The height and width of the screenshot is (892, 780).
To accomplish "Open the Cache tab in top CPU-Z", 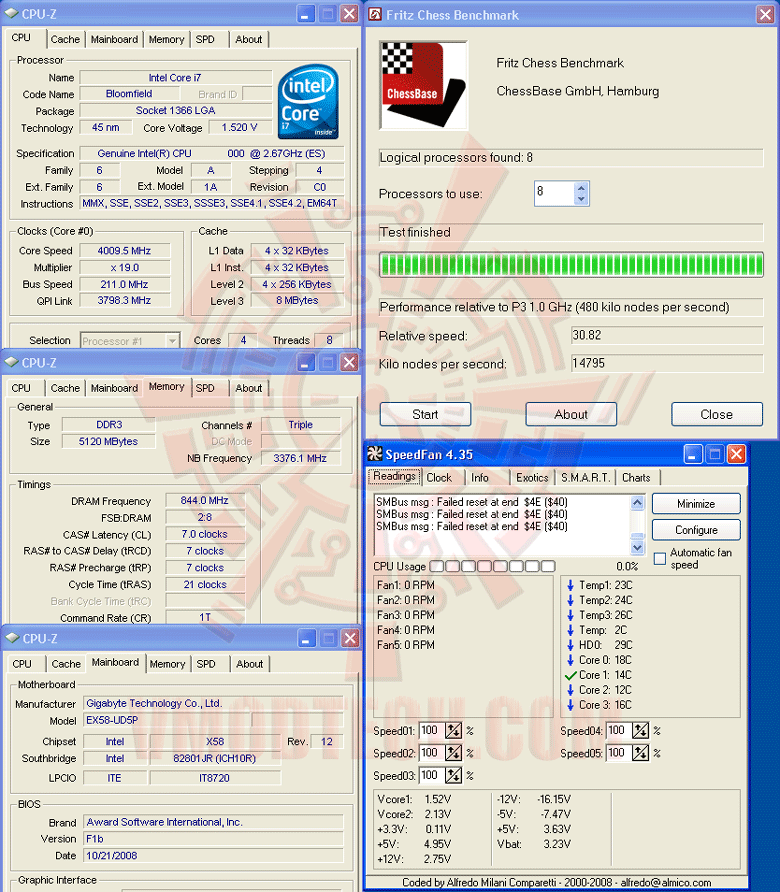I will point(65,39).
